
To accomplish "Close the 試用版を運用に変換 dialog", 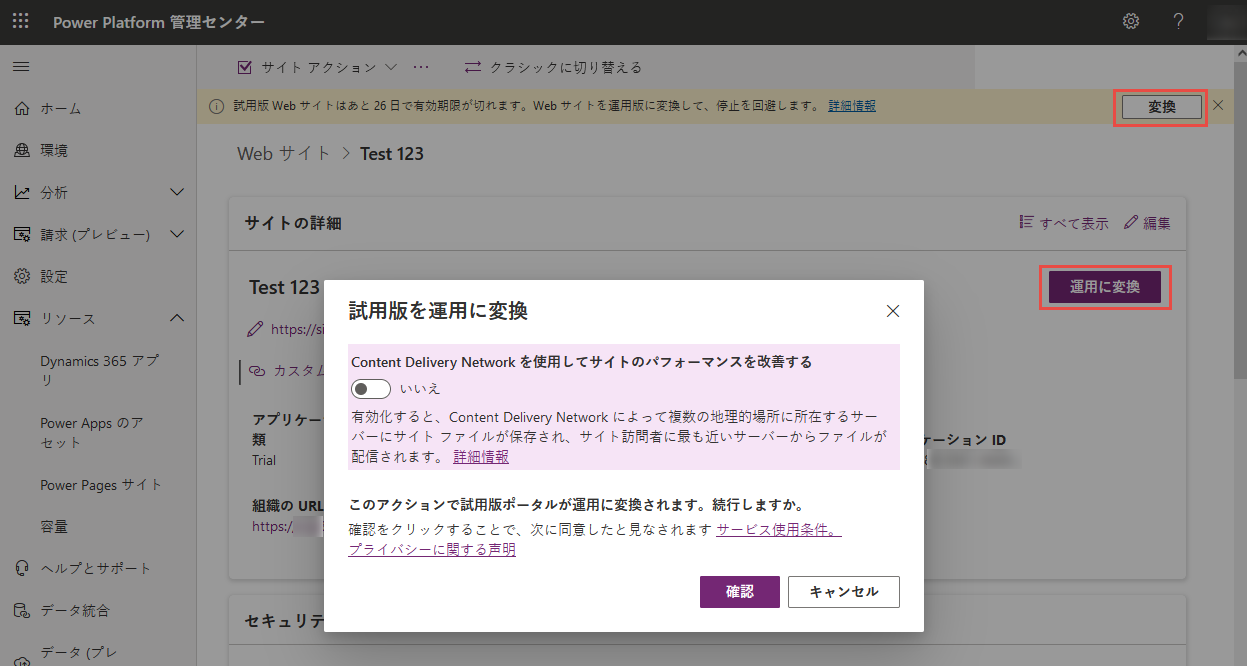I will pos(893,311).
